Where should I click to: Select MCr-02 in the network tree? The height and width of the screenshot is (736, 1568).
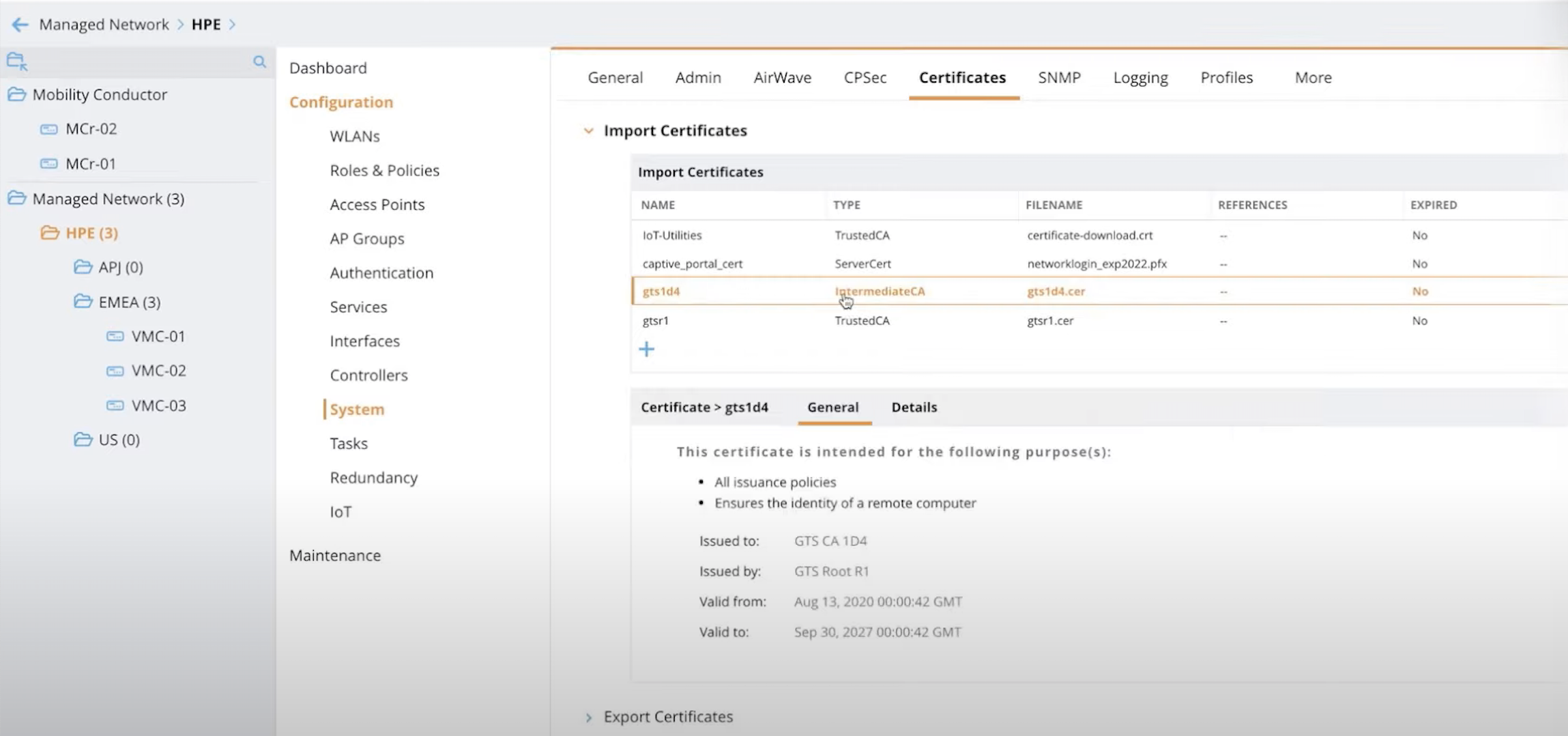(91, 129)
